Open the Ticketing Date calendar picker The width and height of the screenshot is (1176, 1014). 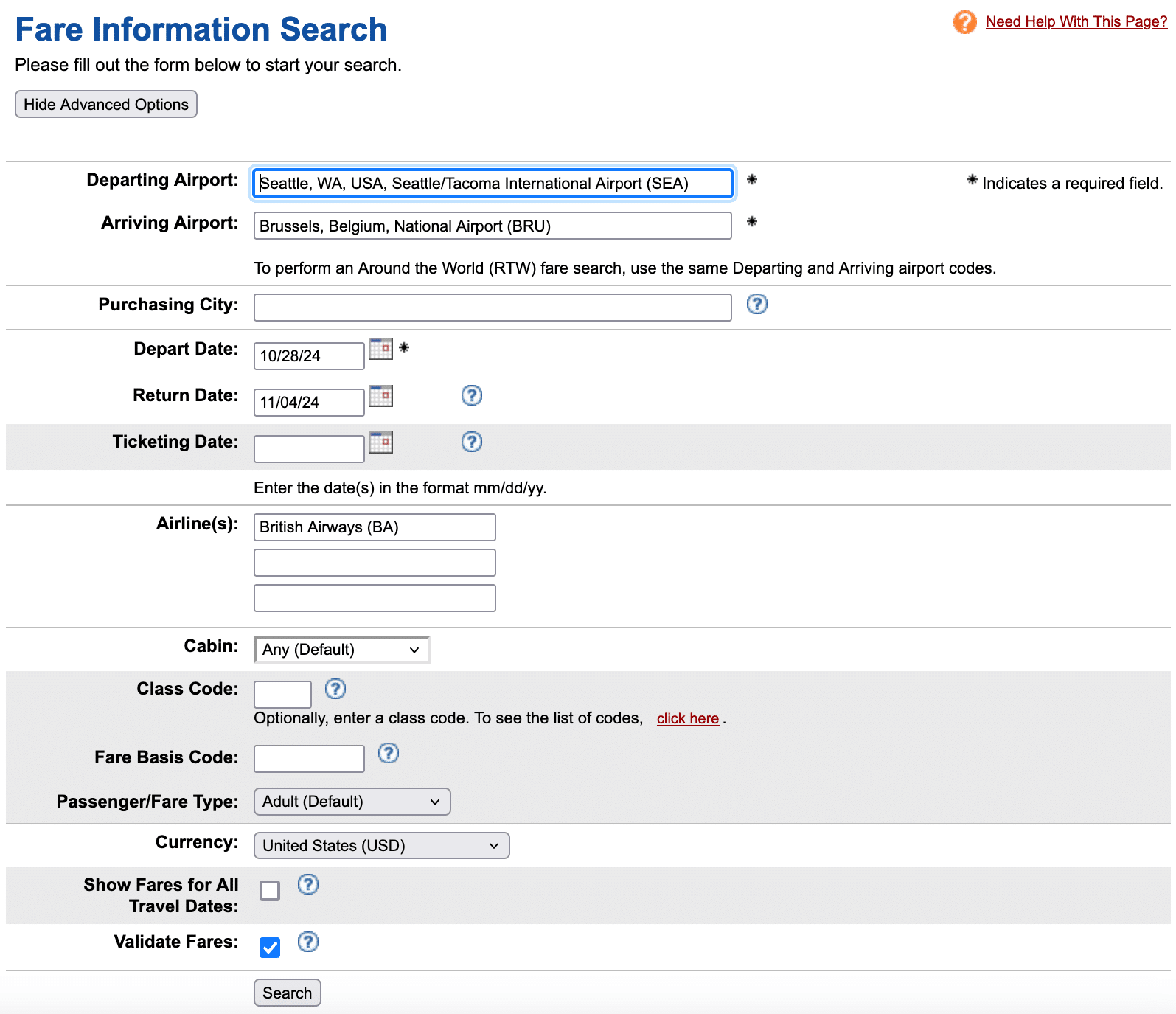tap(380, 442)
